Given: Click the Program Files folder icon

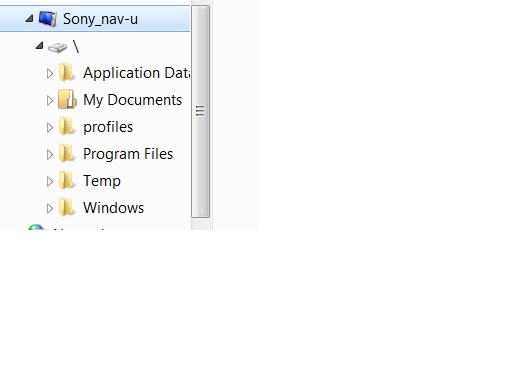Looking at the screenshot, I should [67, 153].
